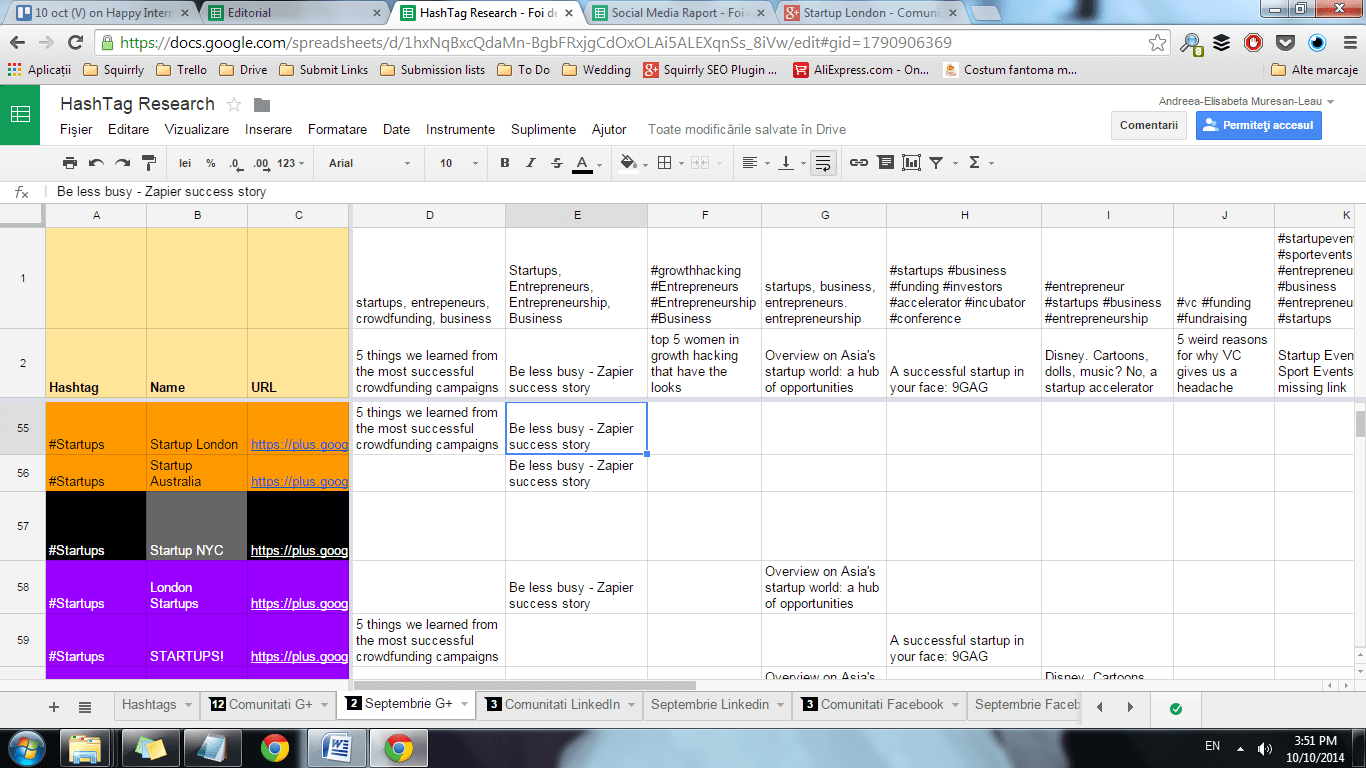1366x768 pixels.
Task: Toggle italic formatting
Action: 531,163
